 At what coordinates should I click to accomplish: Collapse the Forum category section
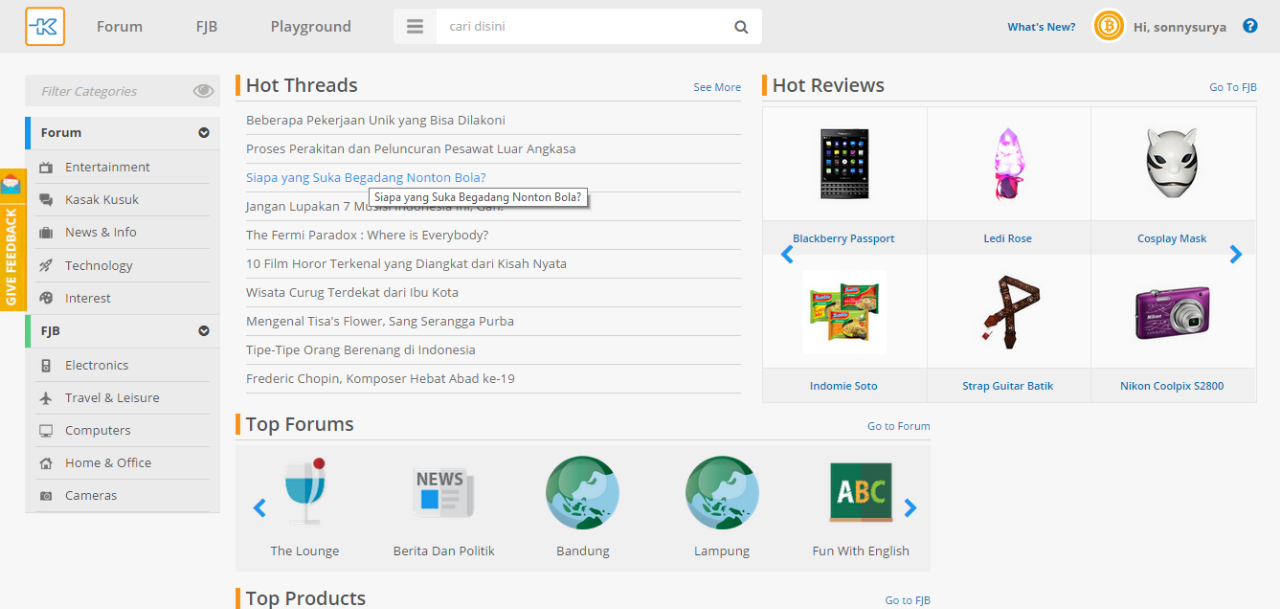[204, 133]
